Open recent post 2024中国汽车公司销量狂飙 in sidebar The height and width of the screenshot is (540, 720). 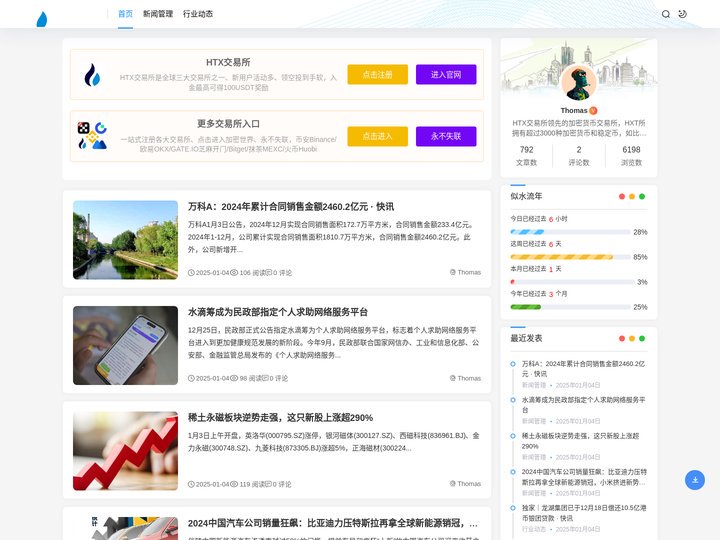click(584, 477)
